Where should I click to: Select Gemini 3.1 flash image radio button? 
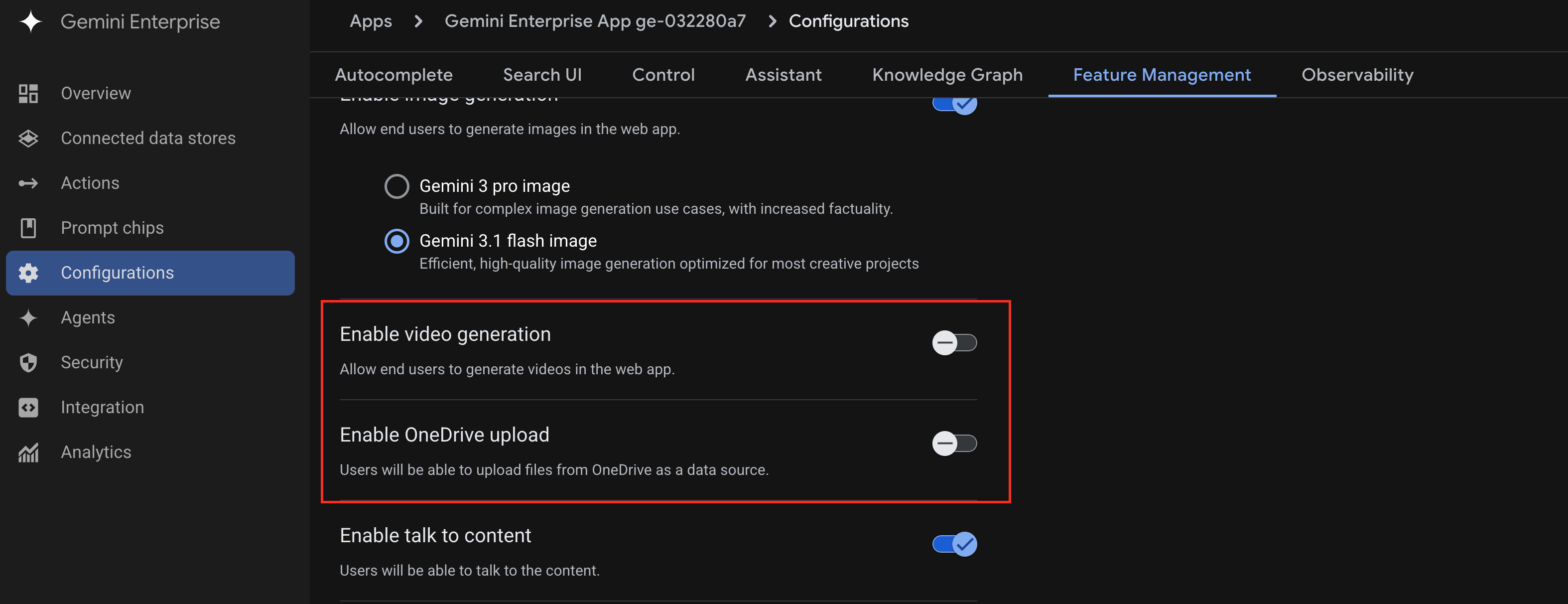(x=397, y=241)
